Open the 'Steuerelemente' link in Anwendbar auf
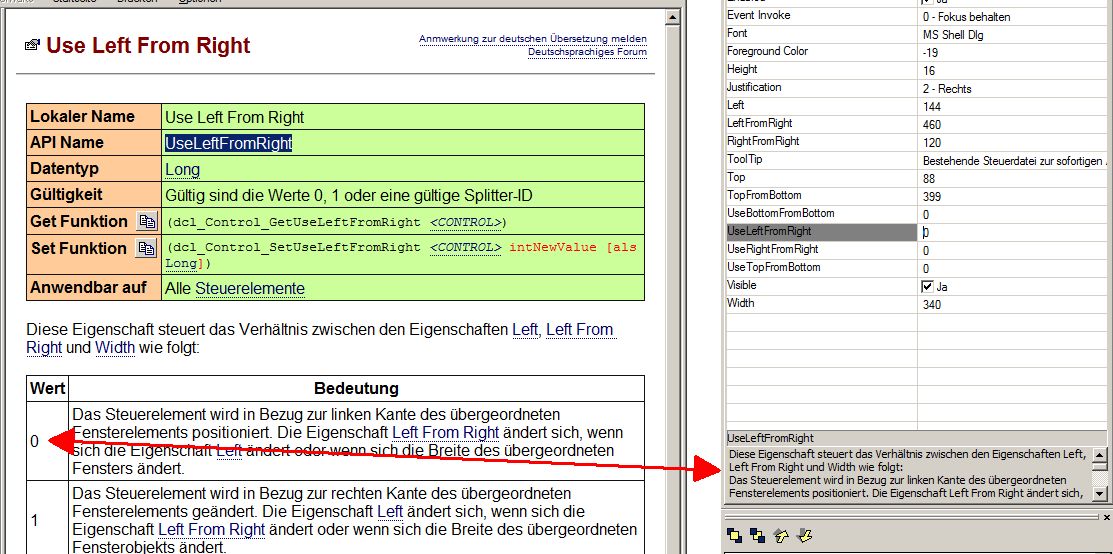 (x=250, y=289)
